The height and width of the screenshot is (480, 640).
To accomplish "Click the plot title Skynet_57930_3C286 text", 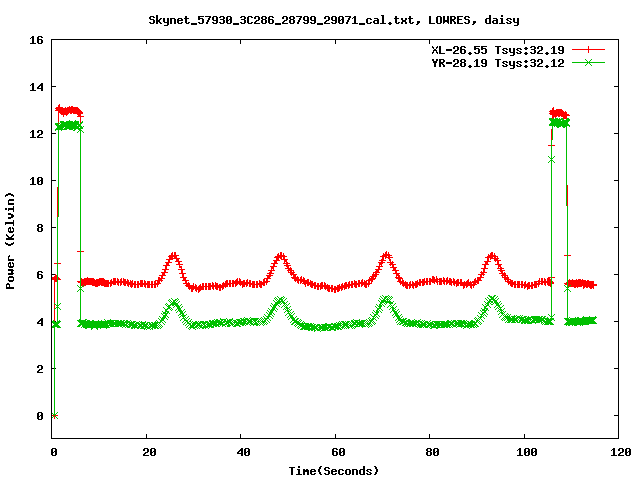I will point(334,20).
